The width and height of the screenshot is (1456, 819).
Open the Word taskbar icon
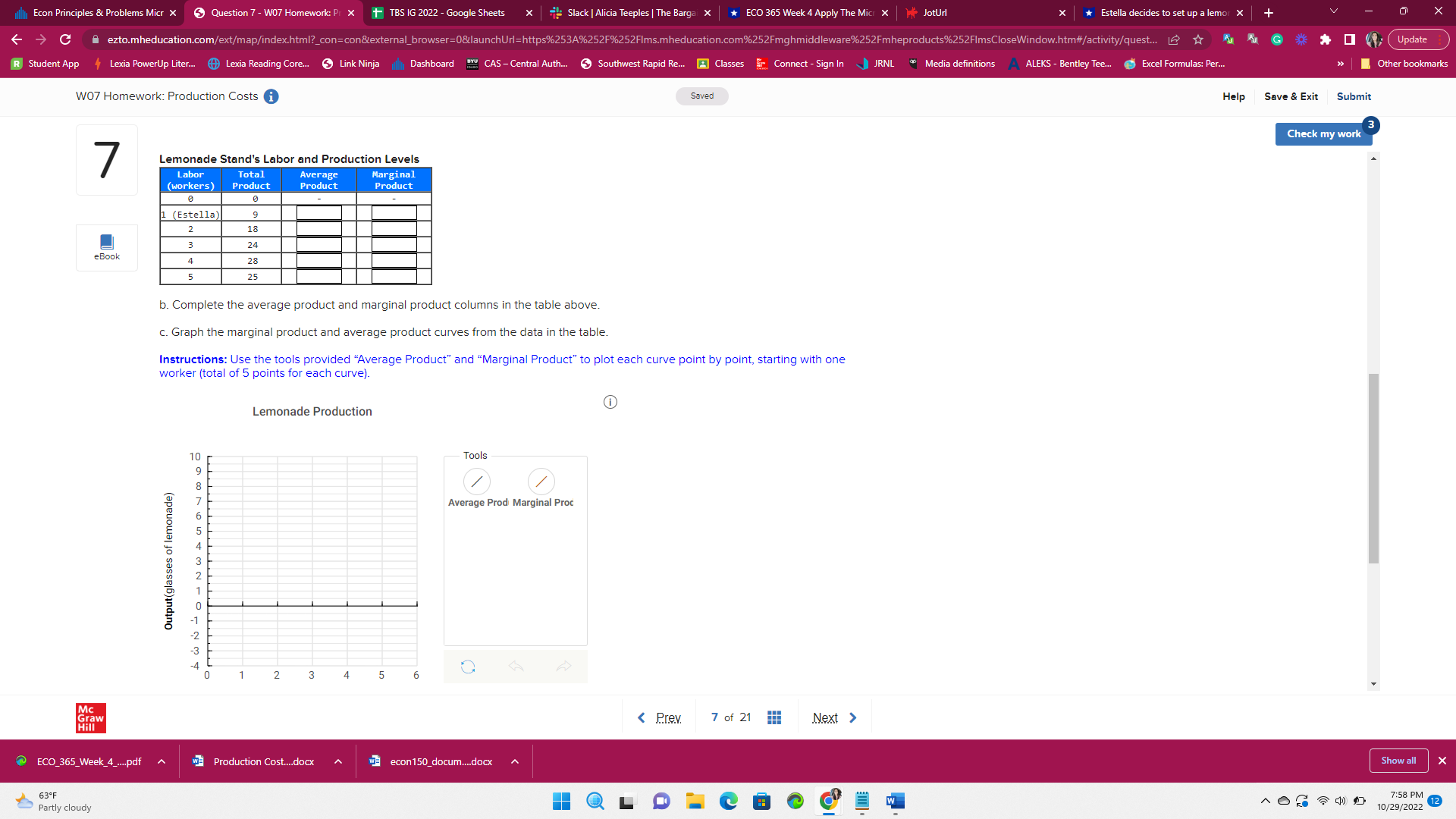coord(895,801)
